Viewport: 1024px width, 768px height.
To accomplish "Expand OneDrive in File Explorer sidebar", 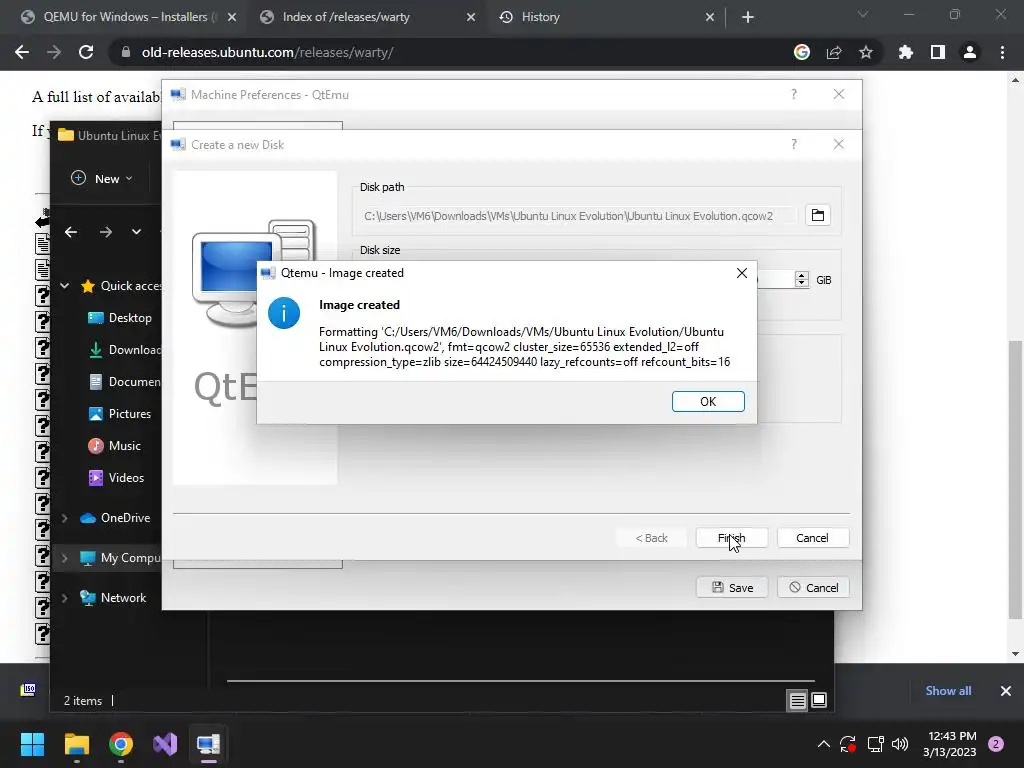I will point(65,518).
